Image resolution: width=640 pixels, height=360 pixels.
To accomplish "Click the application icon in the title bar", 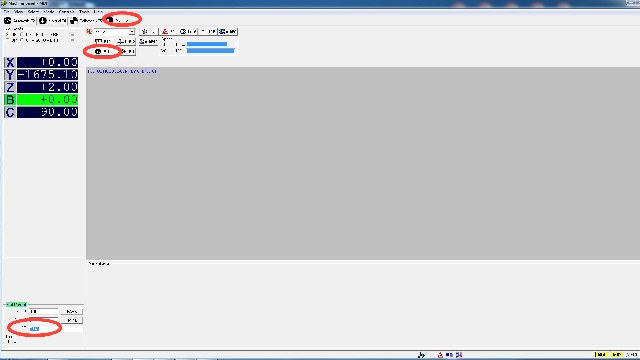I will click(x=4, y=3).
